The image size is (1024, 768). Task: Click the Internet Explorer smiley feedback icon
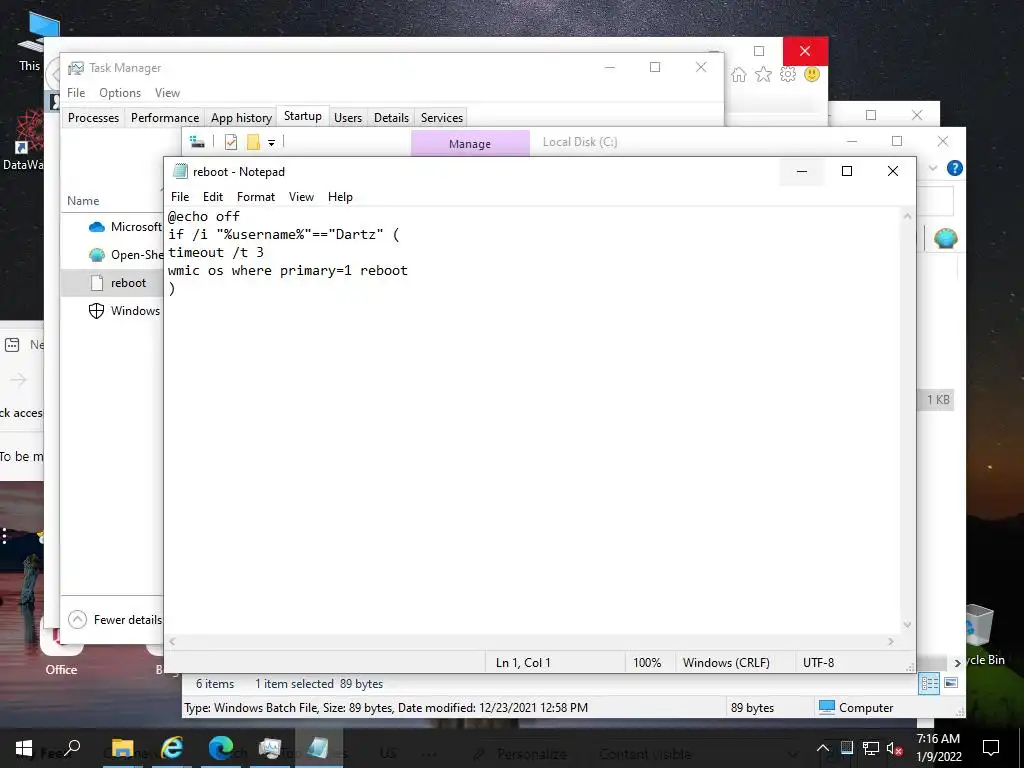(812, 74)
